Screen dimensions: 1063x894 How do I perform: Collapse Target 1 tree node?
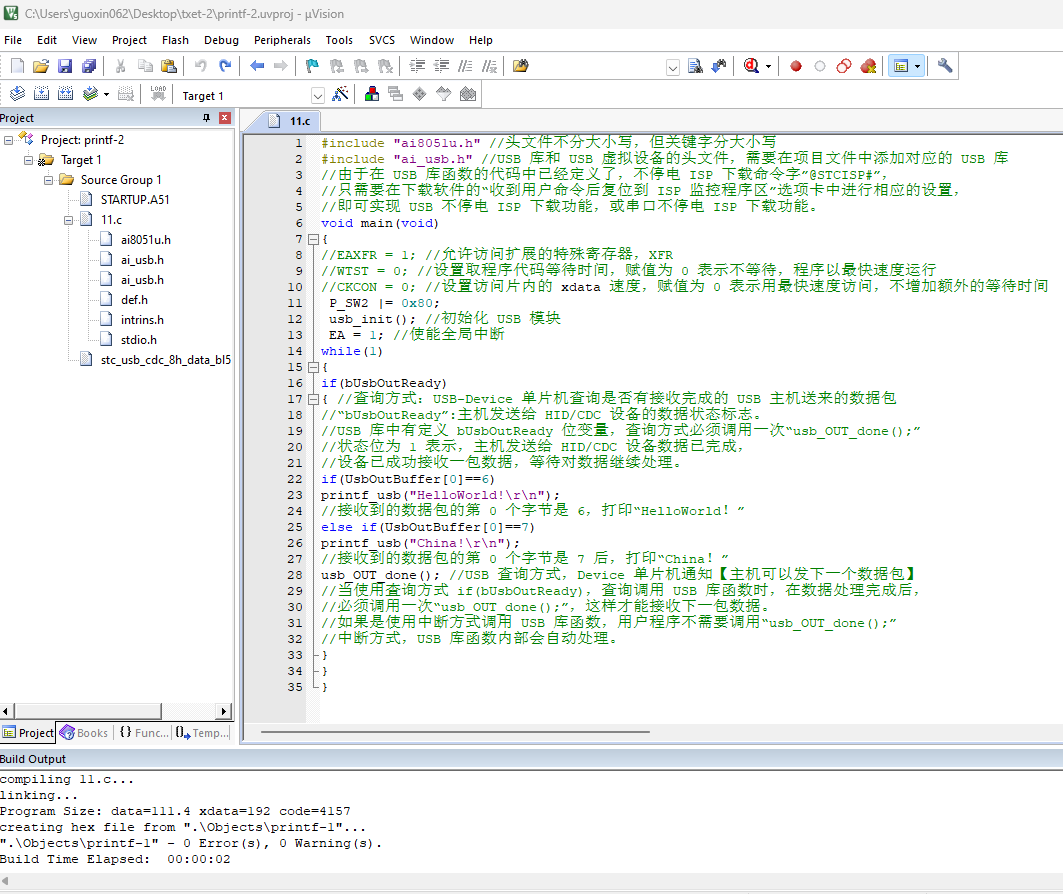pos(28,161)
